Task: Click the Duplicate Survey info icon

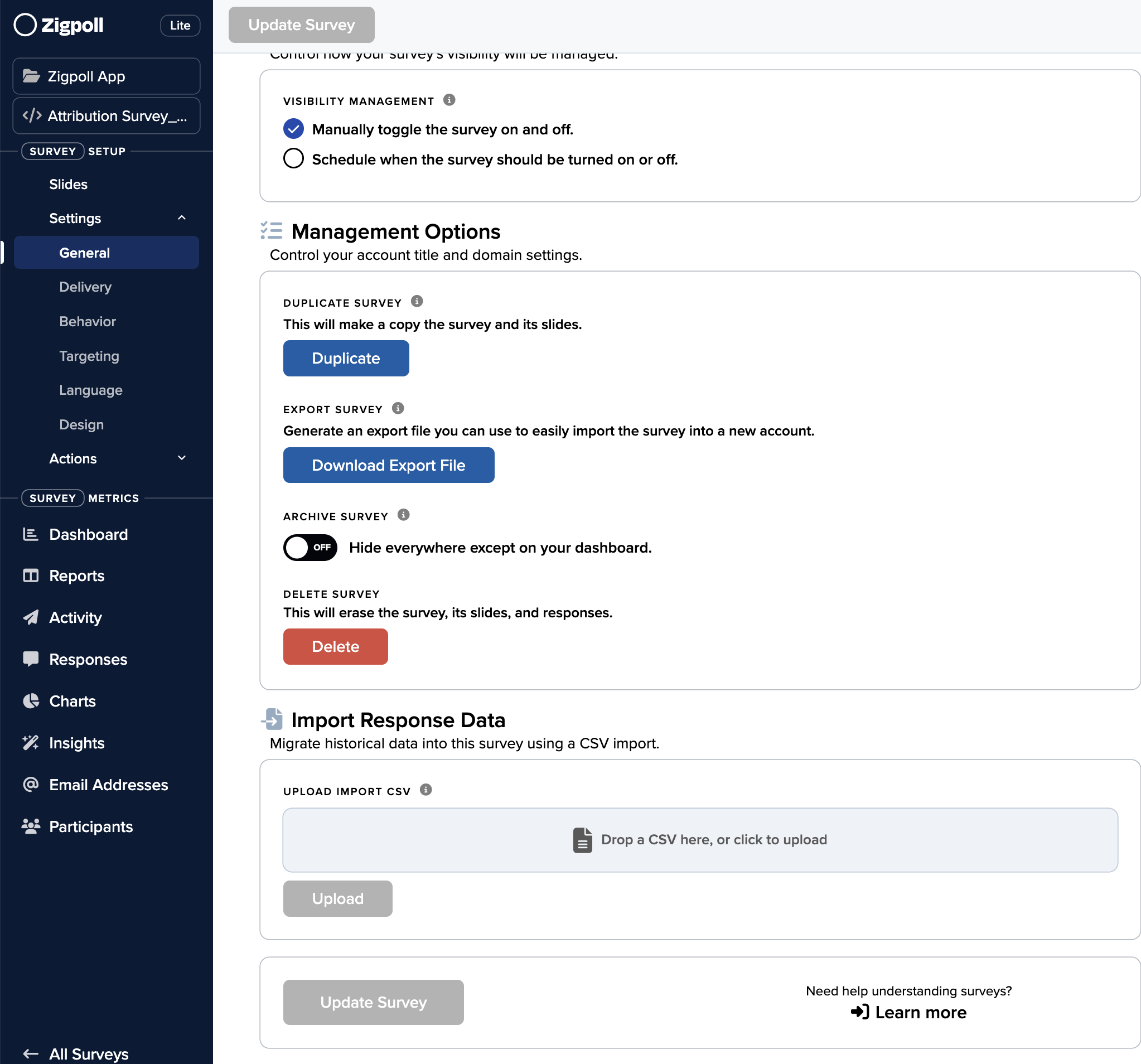Action: [x=417, y=301]
